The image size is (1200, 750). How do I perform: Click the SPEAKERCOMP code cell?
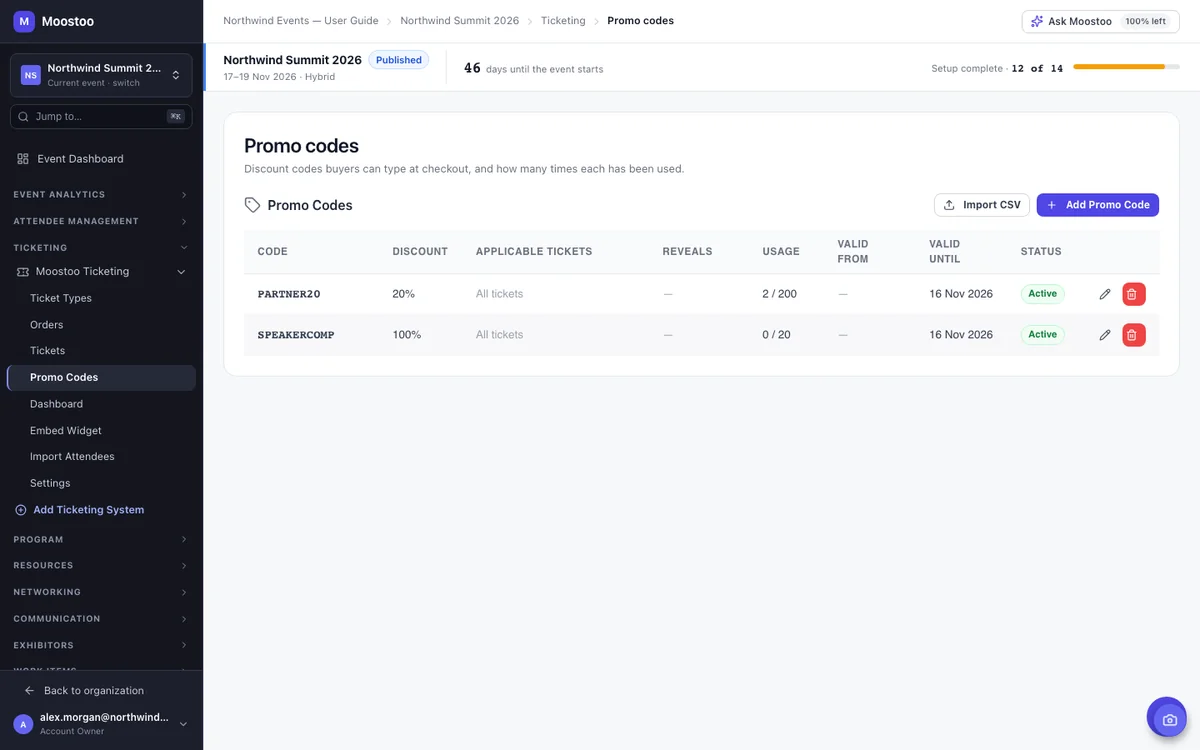click(x=296, y=335)
